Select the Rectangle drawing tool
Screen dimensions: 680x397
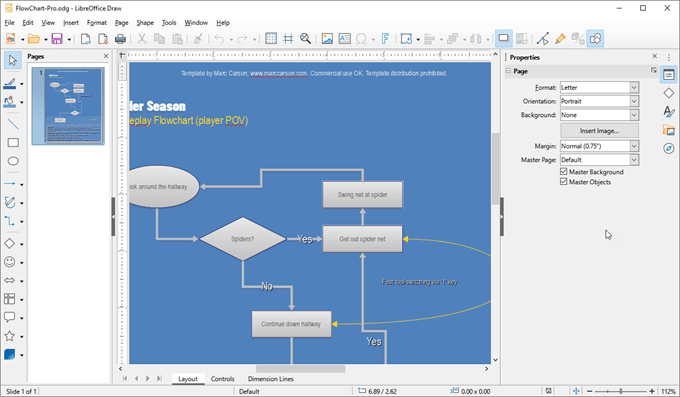tap(13, 143)
